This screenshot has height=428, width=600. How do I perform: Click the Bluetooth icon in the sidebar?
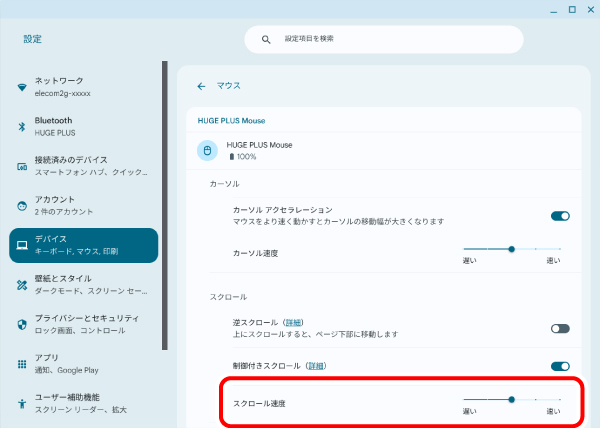(22, 126)
